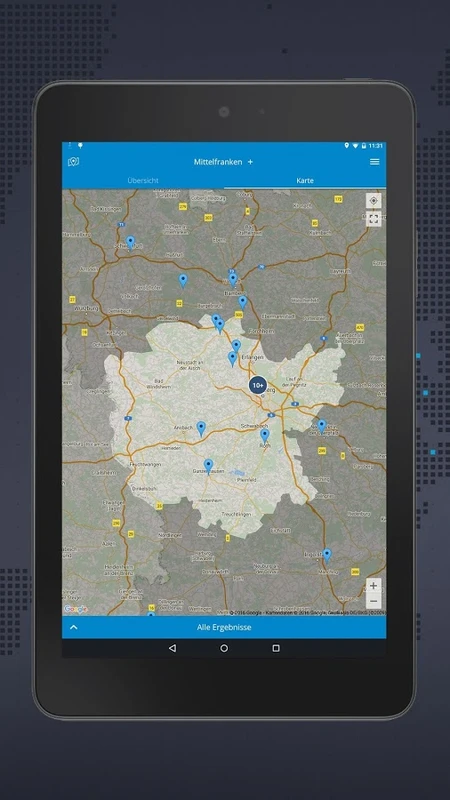Expand the Alle Ergebnisse panel chevron

[73, 627]
